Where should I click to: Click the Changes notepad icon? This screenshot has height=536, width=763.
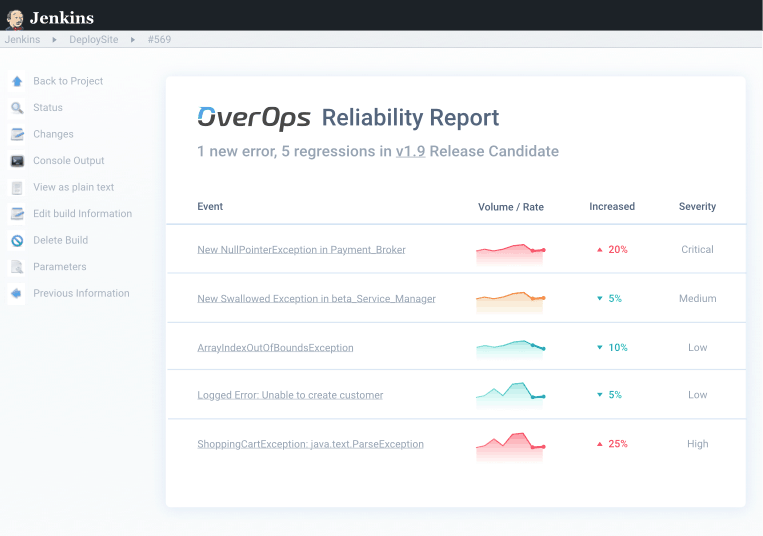click(17, 134)
